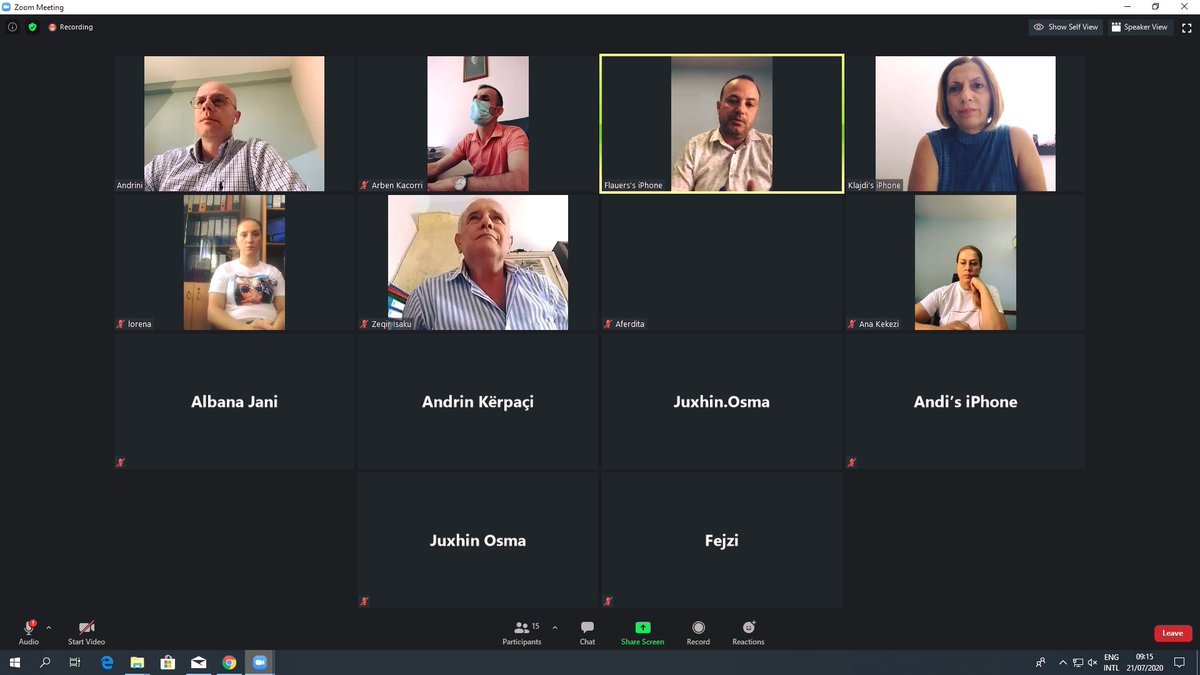Click muted mic icon on Juxhin Osma tile

364,601
